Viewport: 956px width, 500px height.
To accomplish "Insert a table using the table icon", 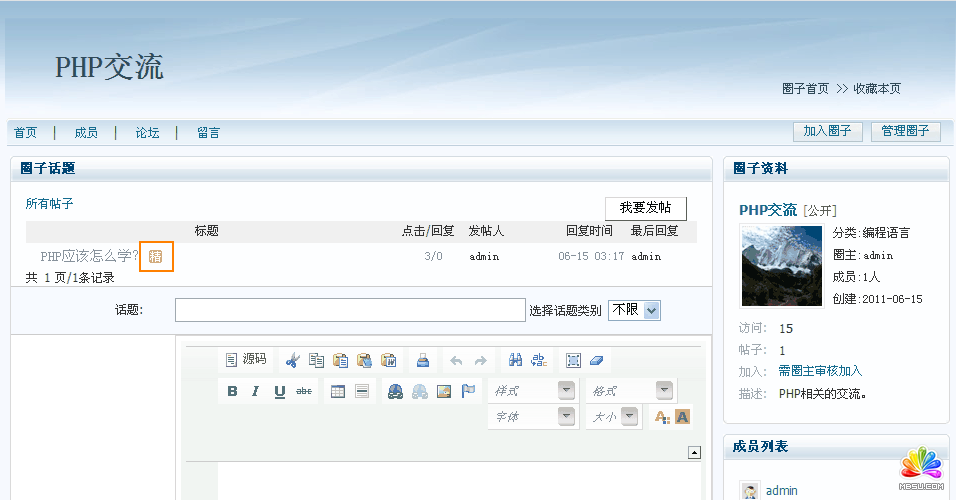I will (x=338, y=391).
